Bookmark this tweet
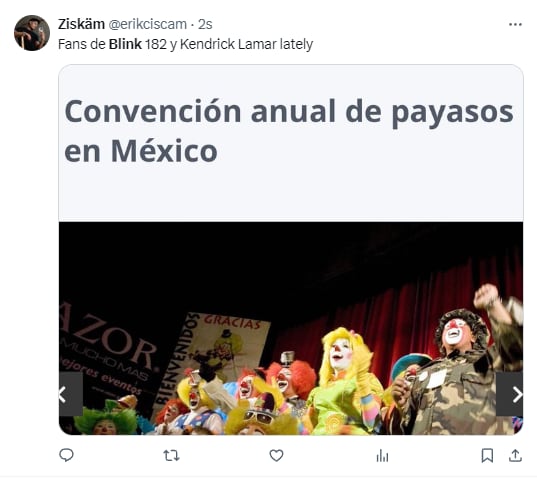Image resolution: width=537 pixels, height=478 pixels. tap(487, 456)
